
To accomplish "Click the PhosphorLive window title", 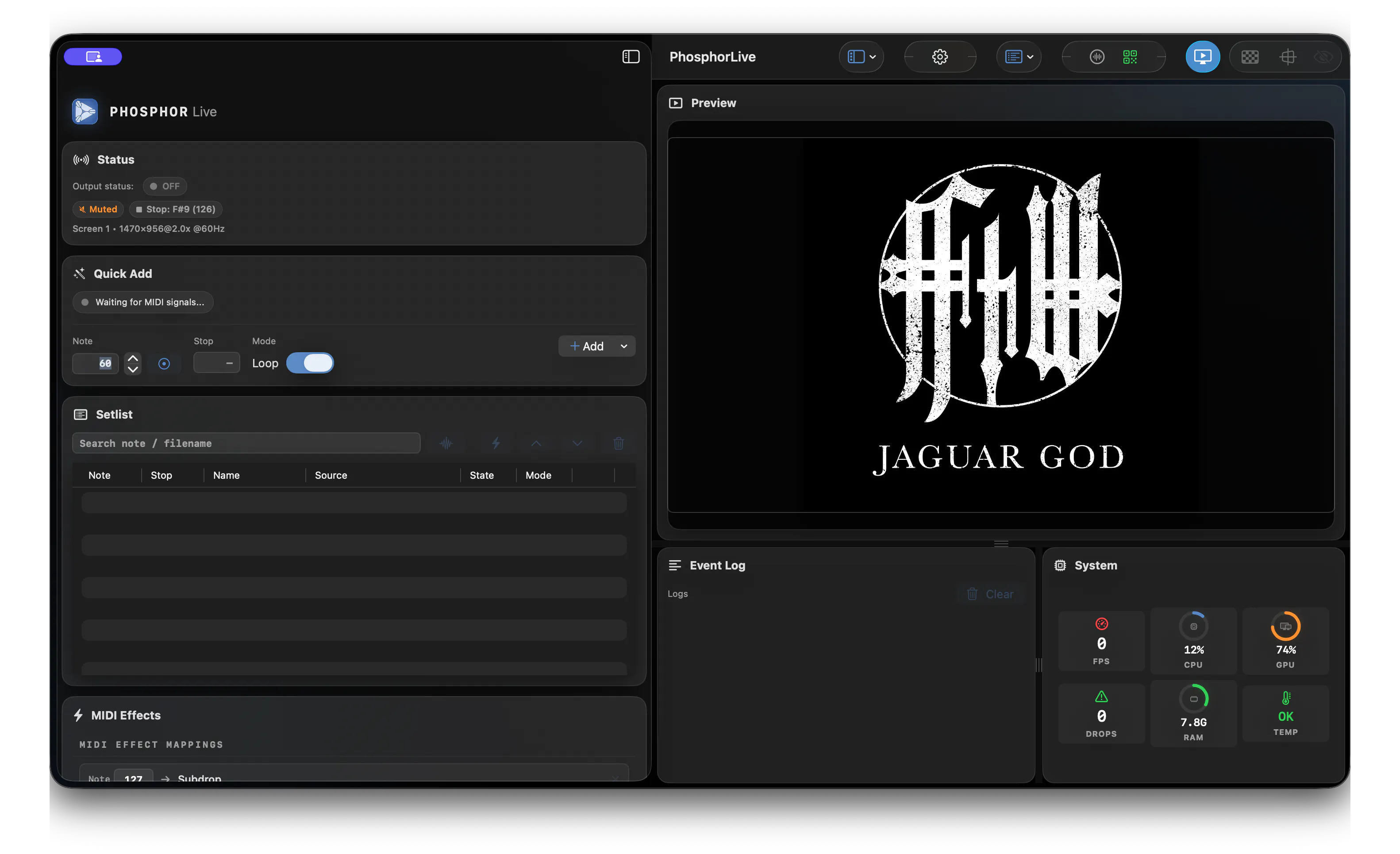I will (712, 57).
